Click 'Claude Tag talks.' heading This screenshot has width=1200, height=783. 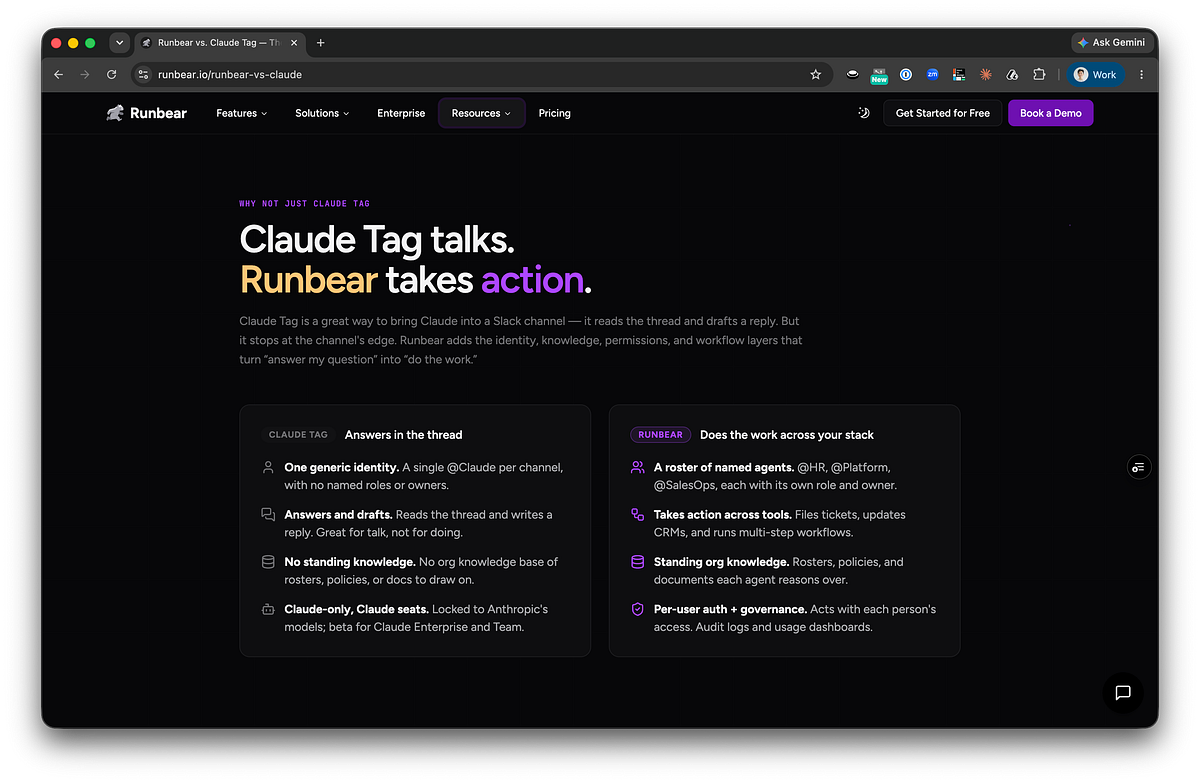[377, 240]
